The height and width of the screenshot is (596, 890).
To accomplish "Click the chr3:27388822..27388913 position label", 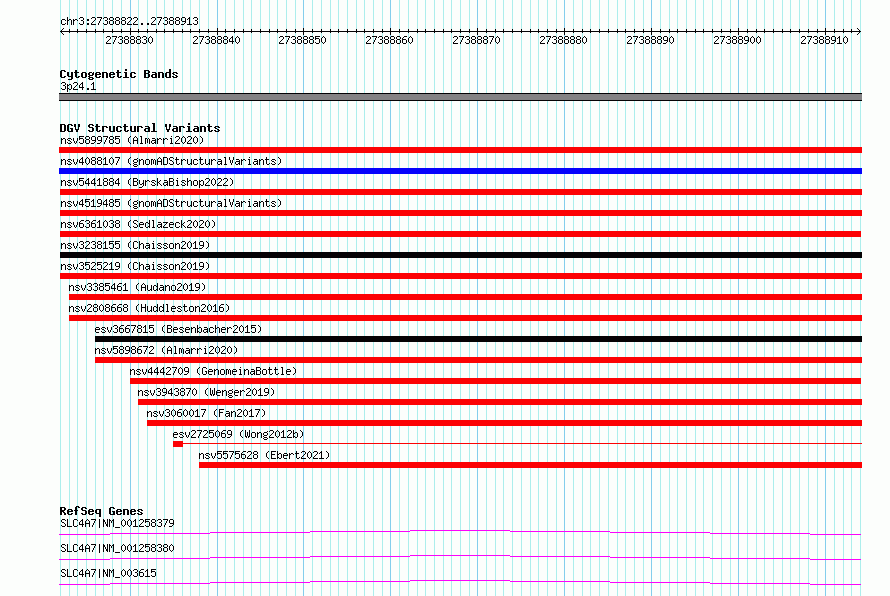I will 129,21.
